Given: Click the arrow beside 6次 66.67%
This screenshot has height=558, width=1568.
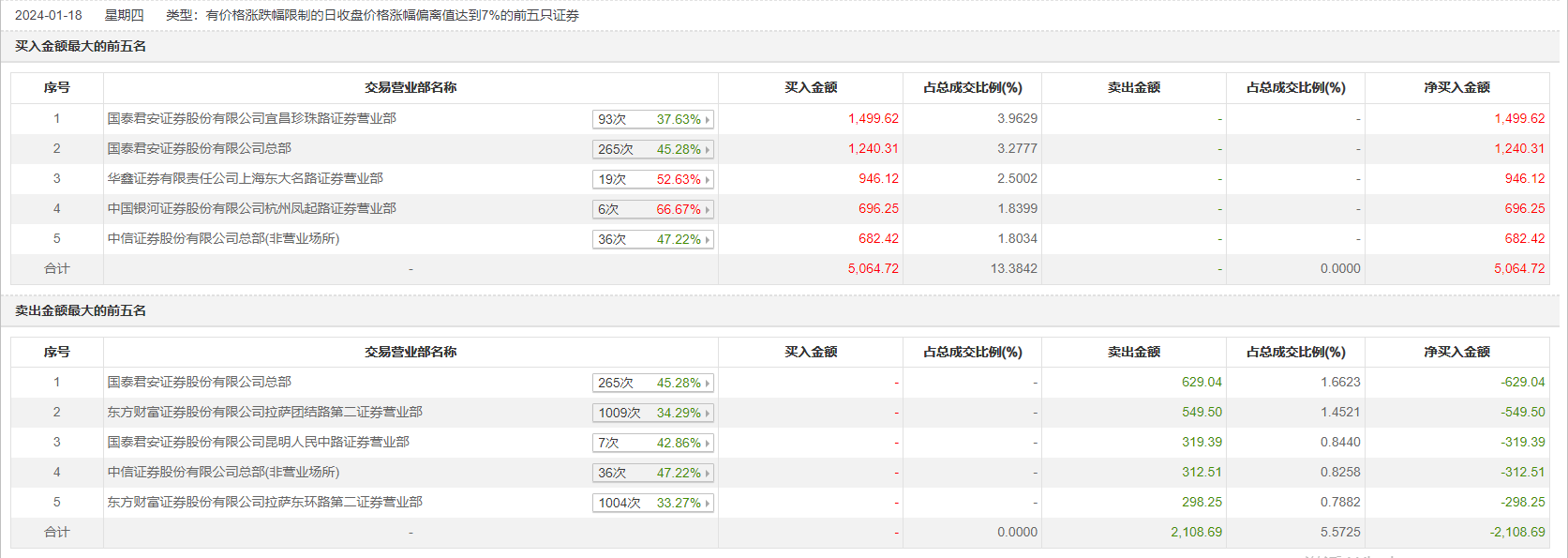Looking at the screenshot, I should (x=707, y=210).
